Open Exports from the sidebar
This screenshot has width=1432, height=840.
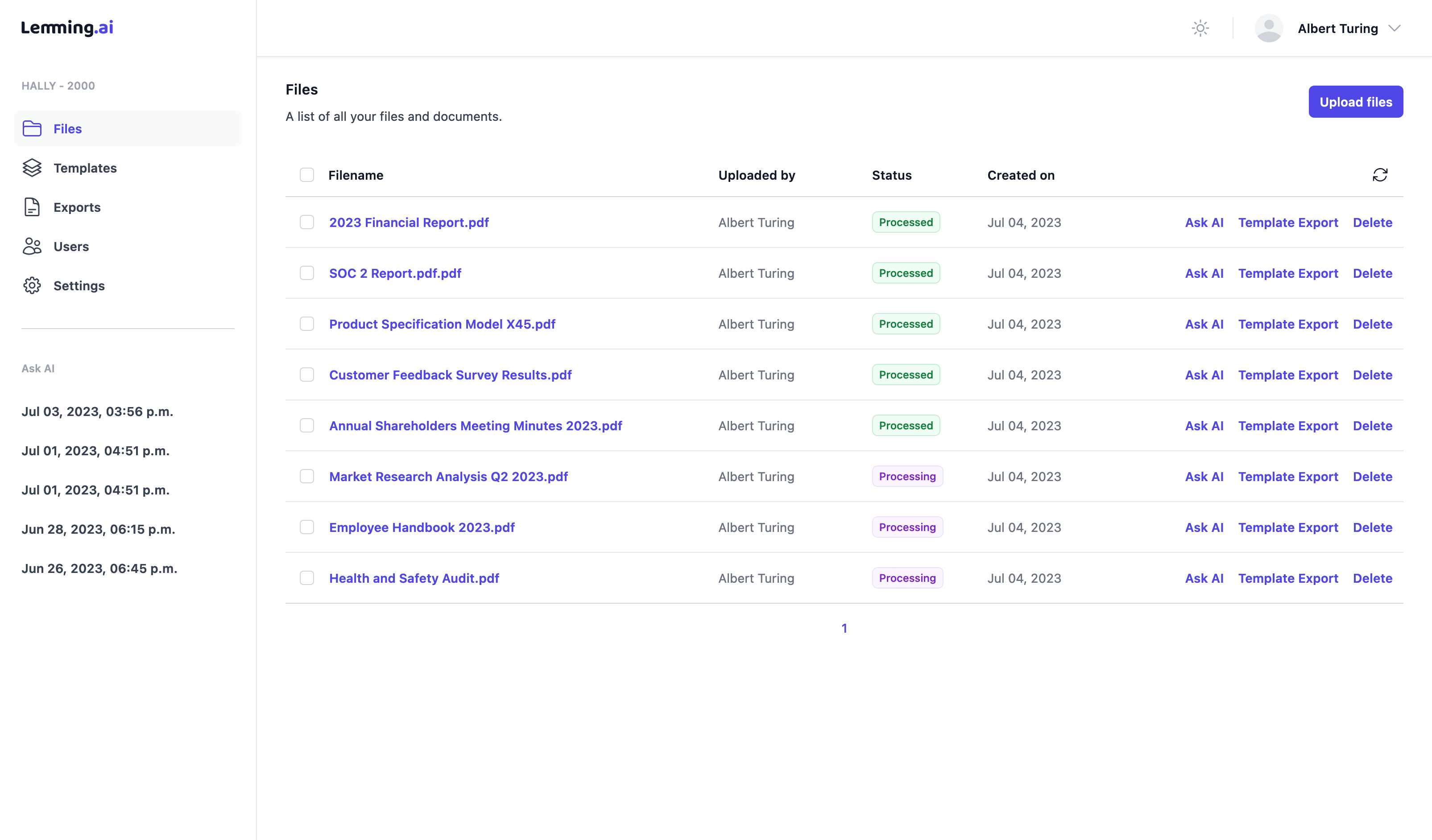click(128, 207)
